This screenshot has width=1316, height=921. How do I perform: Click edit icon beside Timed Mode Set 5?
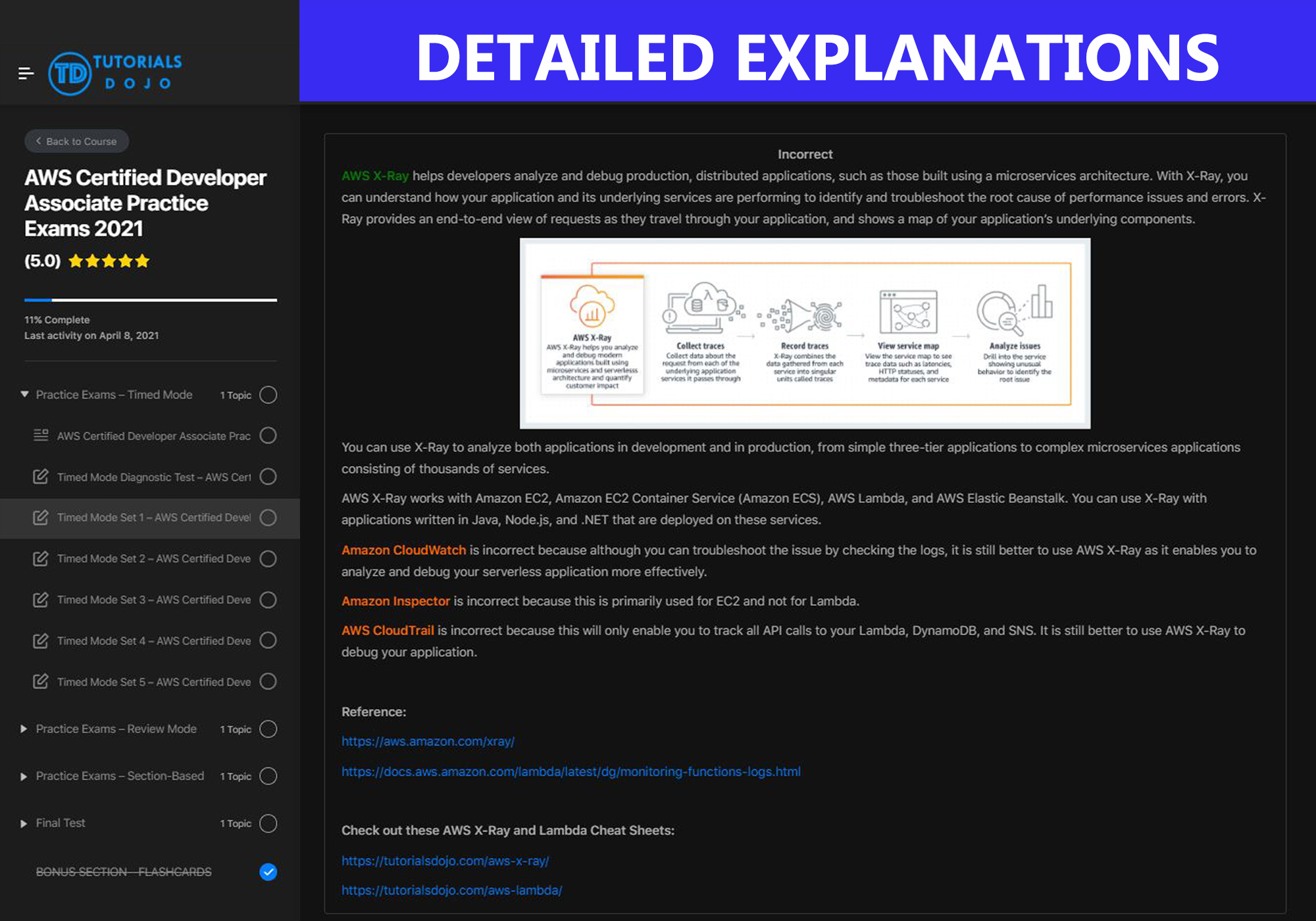(x=41, y=681)
